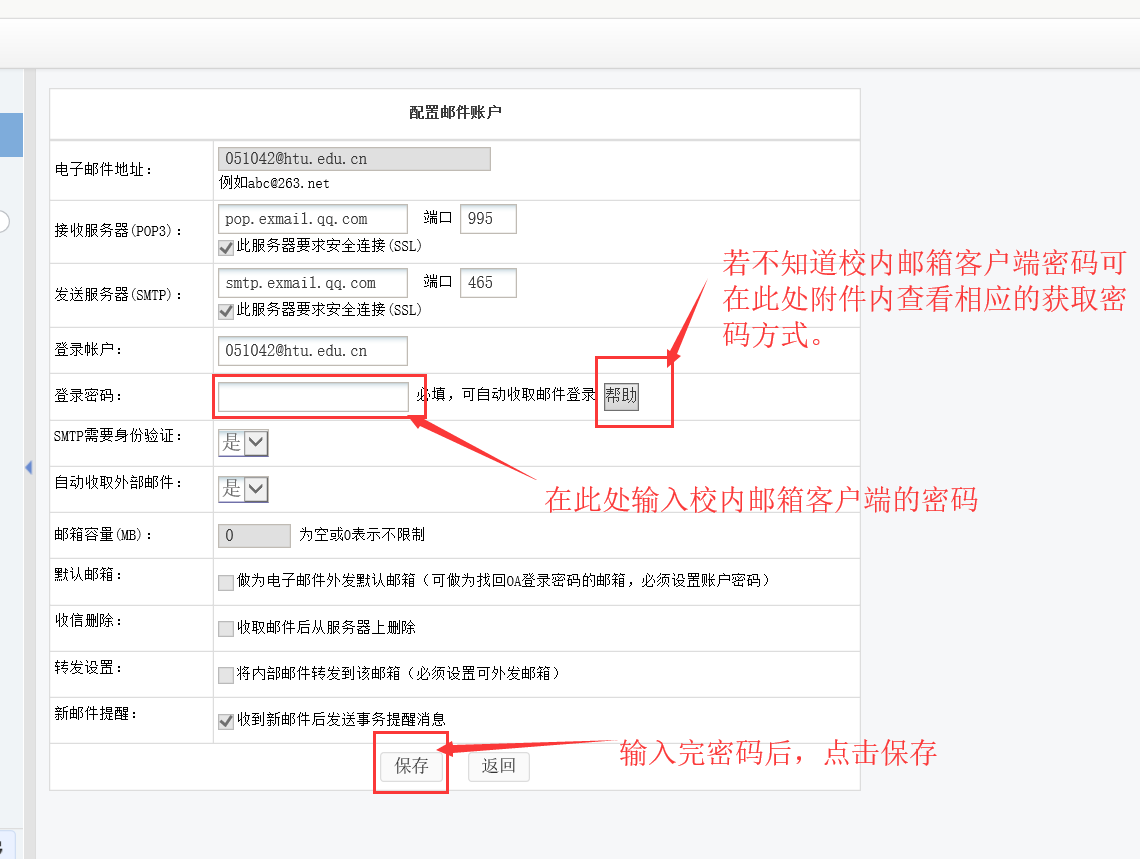Click the 帮助 help button

click(x=621, y=396)
